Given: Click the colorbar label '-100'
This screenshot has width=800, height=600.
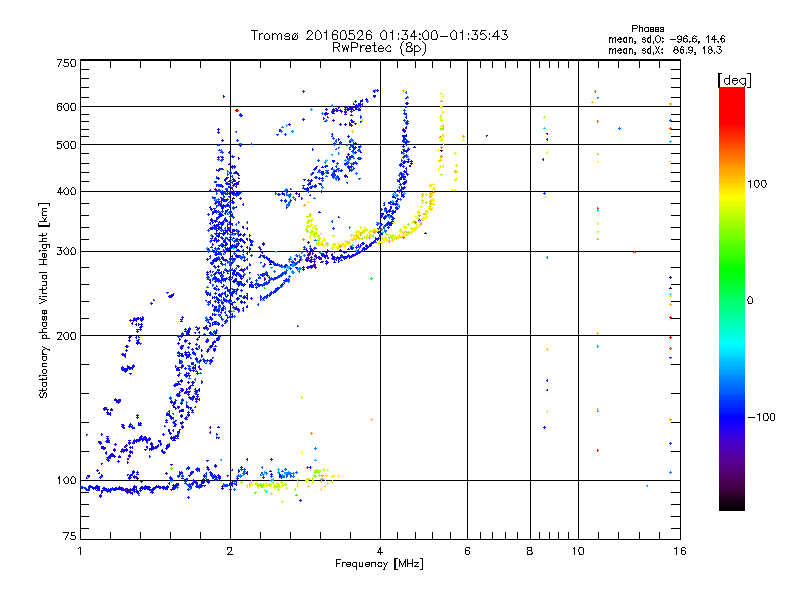Looking at the screenshot, I should (x=761, y=417).
